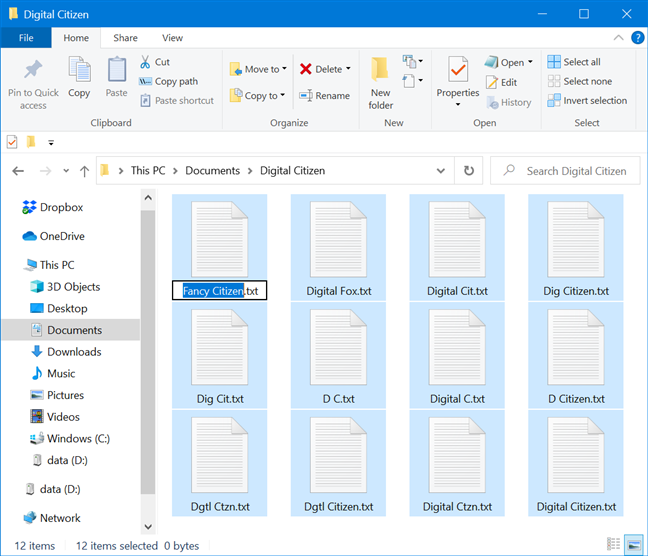Viewport: 648px width, 556px height.
Task: Expand the Properties dropdown arrow
Action: pyautogui.click(x=458, y=105)
